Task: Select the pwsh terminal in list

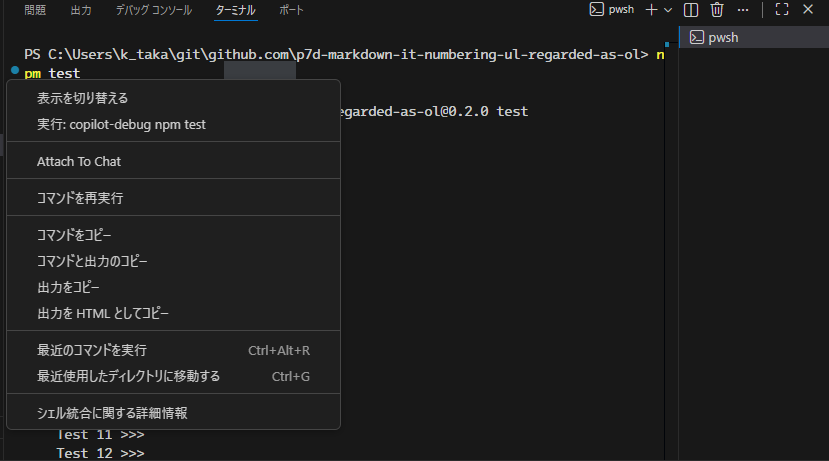Action: tap(722, 38)
